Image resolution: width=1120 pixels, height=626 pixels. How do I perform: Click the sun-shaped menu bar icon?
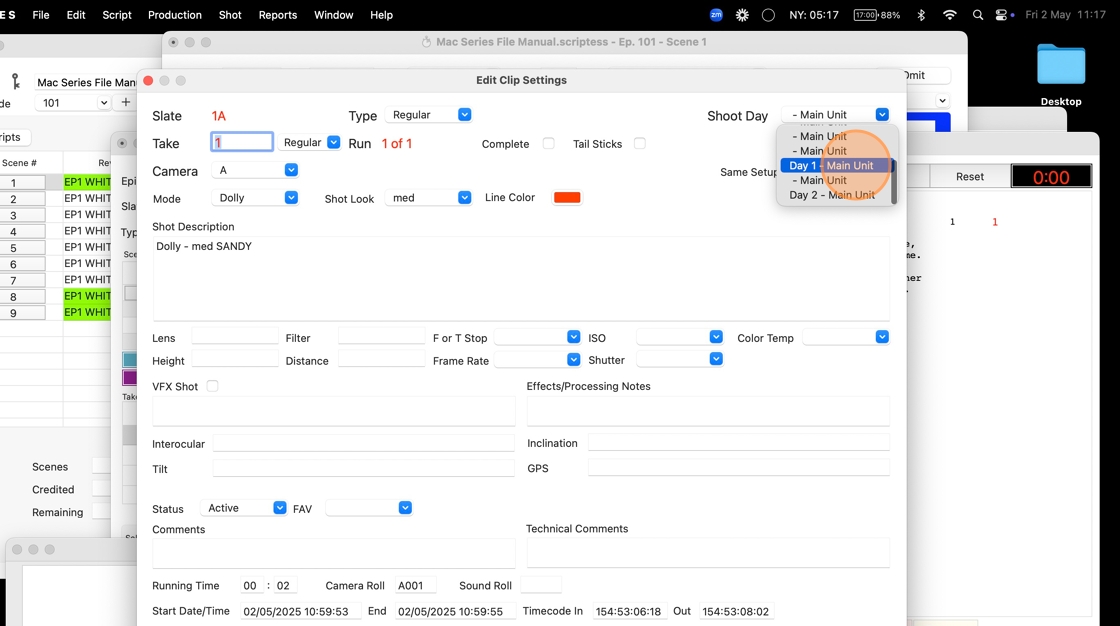tap(742, 14)
